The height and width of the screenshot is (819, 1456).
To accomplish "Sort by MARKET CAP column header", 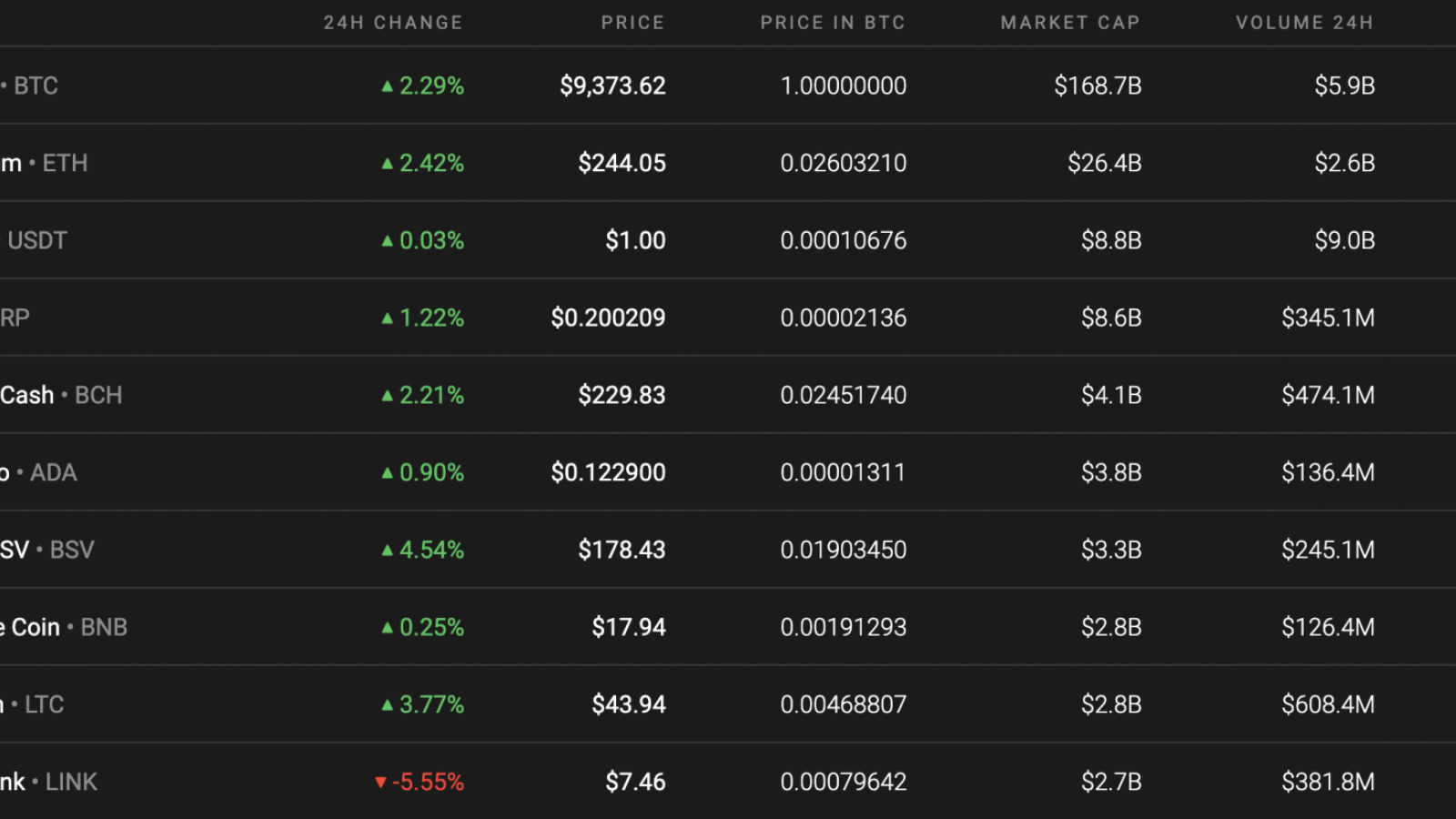I will pyautogui.click(x=1070, y=23).
